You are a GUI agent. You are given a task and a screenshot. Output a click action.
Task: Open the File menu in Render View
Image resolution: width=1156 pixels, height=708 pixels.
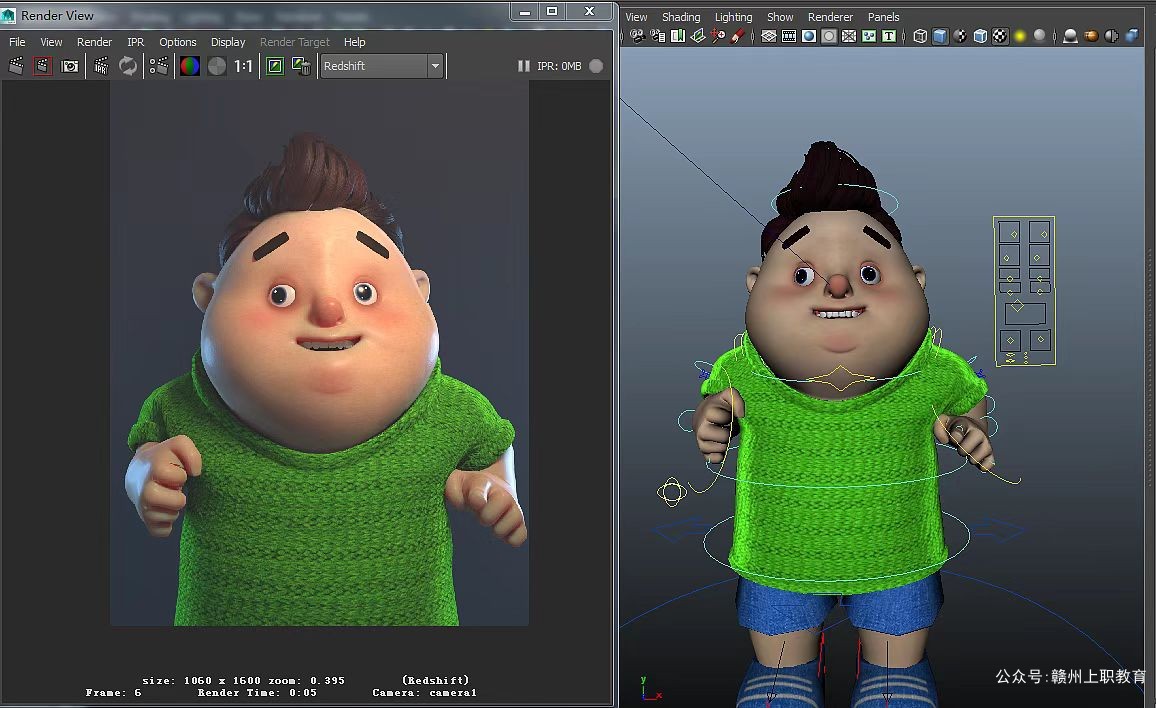17,42
